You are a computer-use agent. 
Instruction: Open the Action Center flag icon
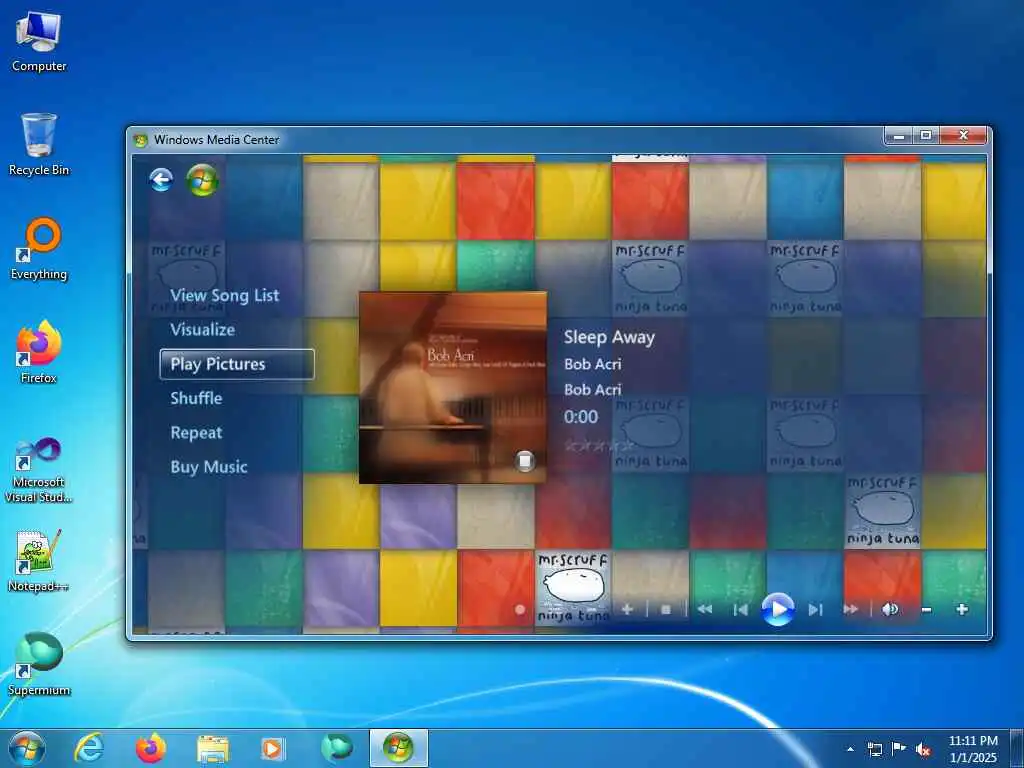coord(899,749)
